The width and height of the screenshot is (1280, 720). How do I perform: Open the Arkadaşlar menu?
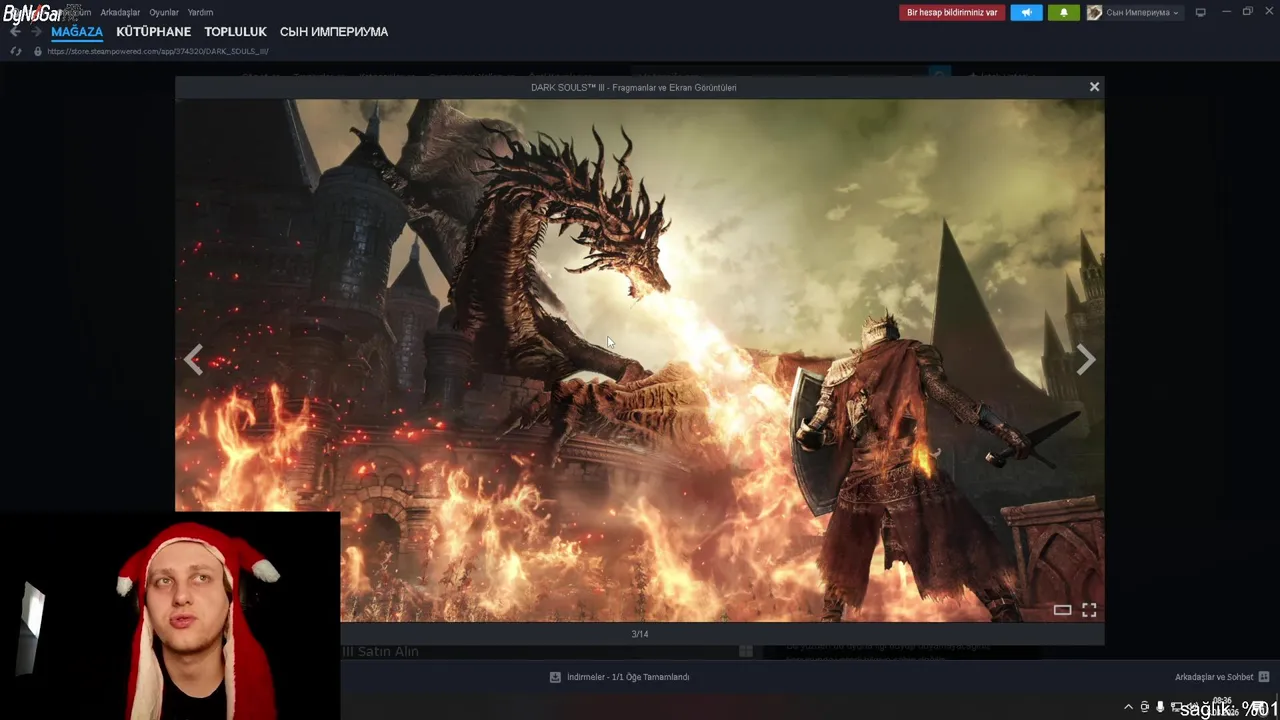pyautogui.click(x=120, y=12)
